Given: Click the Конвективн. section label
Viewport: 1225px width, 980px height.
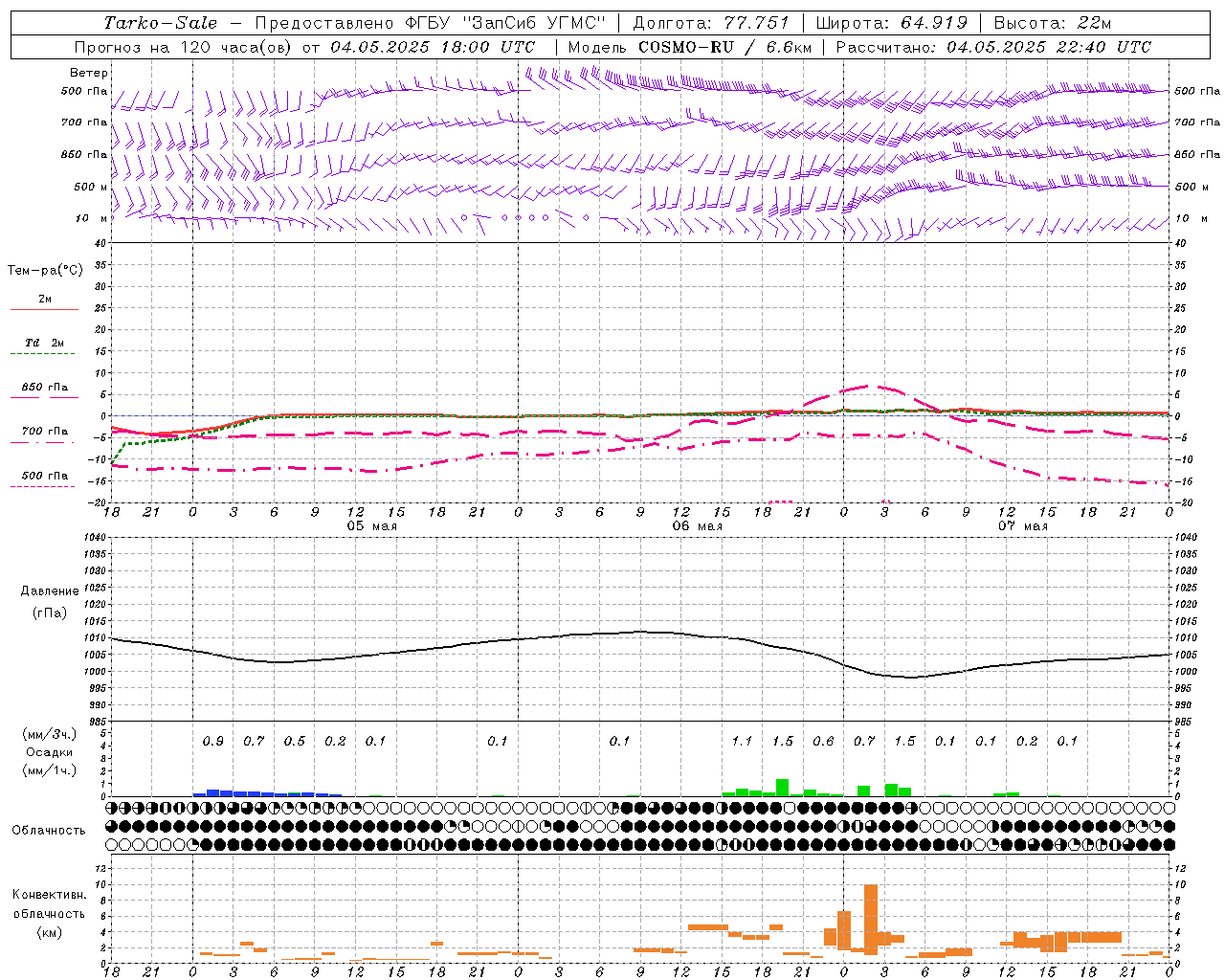Looking at the screenshot, I should [49, 895].
